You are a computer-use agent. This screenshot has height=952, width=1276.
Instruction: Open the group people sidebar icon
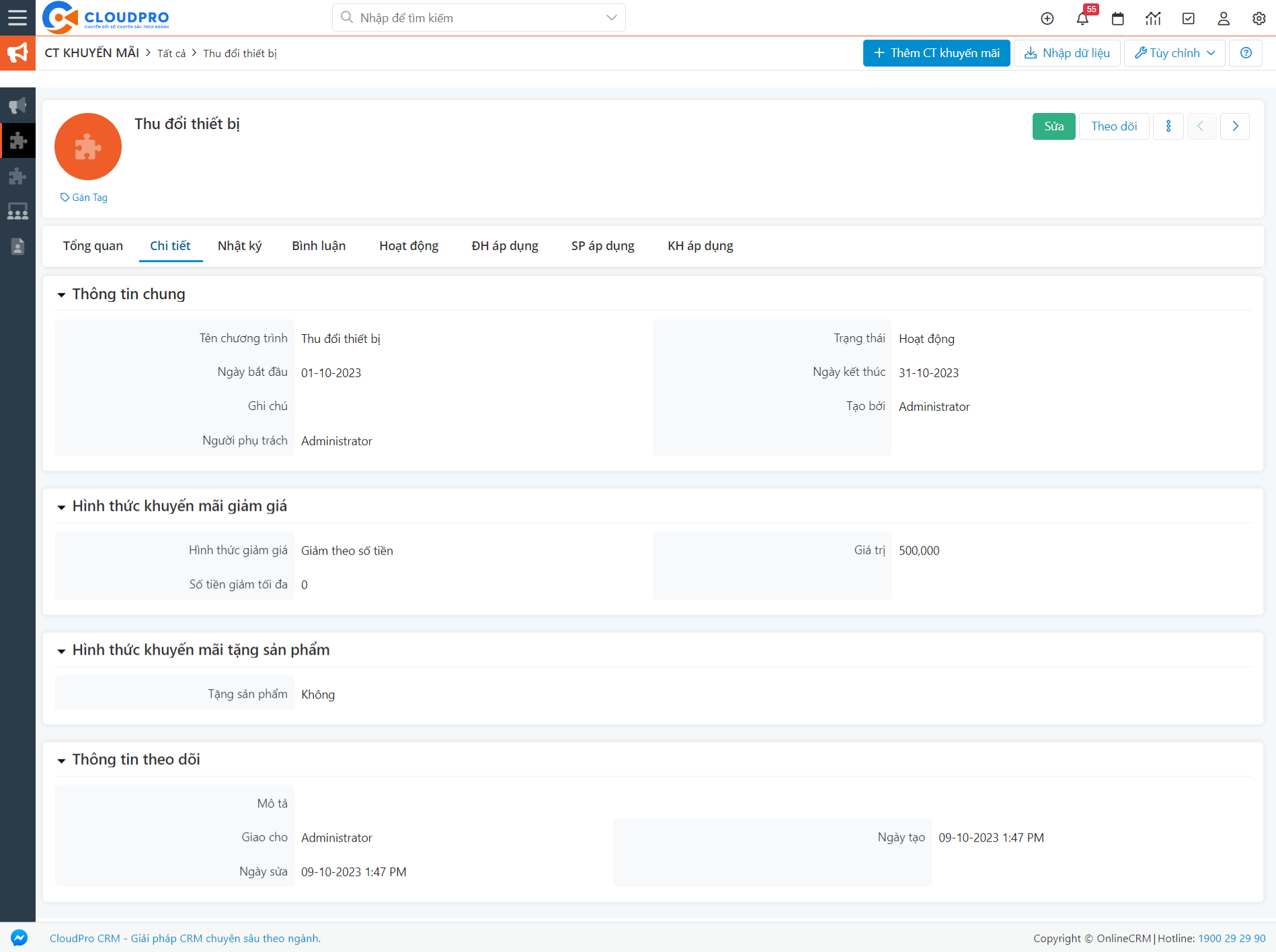tap(17, 212)
